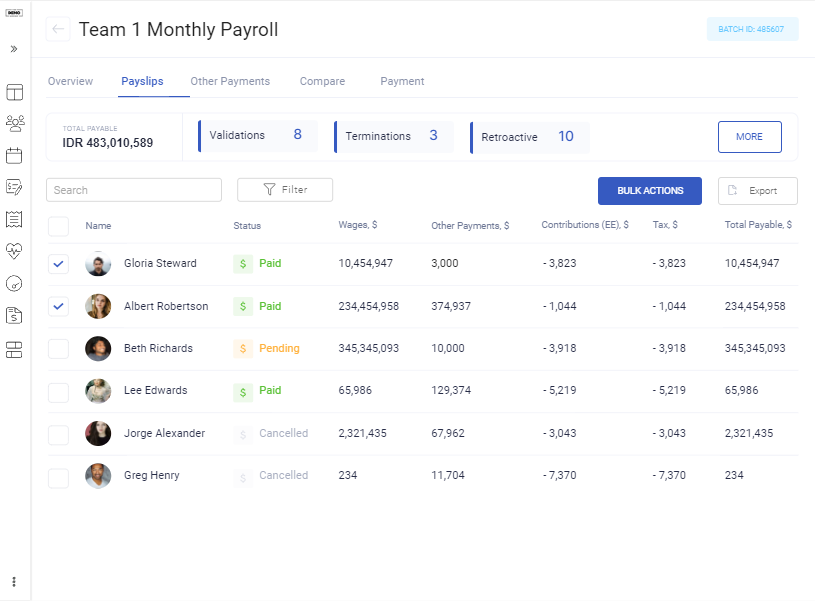Click the Search input field
Screen dimensions: 815x601
[x=133, y=189]
